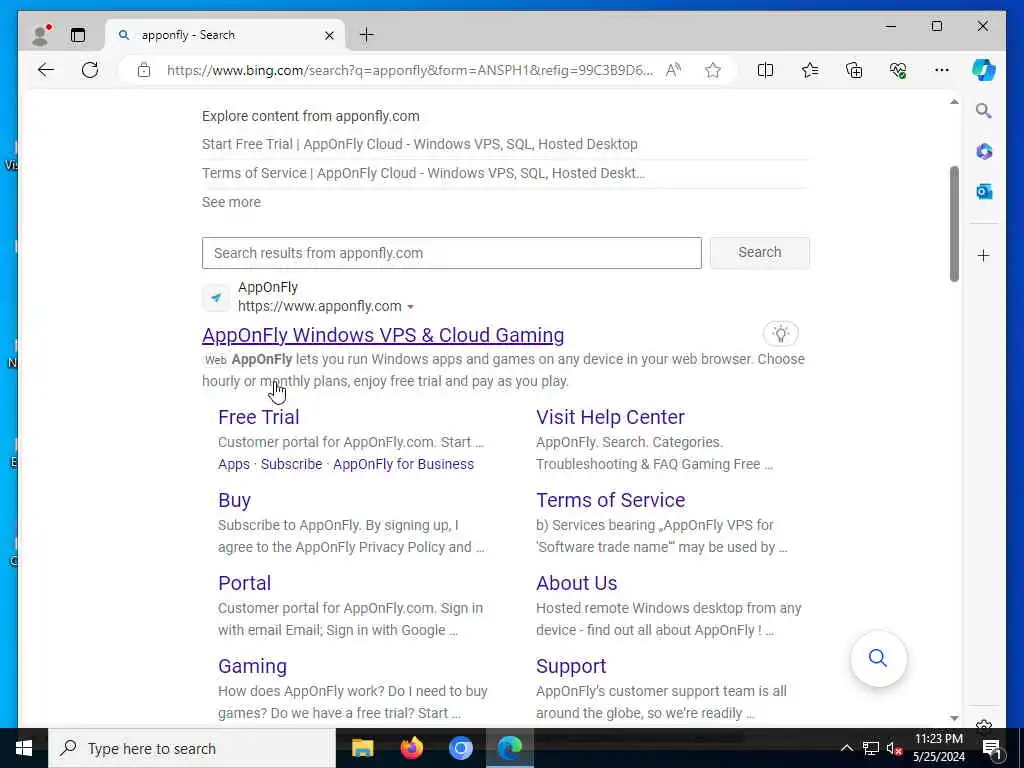Refresh the current page
Screen dimensions: 1024x768
coord(90,70)
